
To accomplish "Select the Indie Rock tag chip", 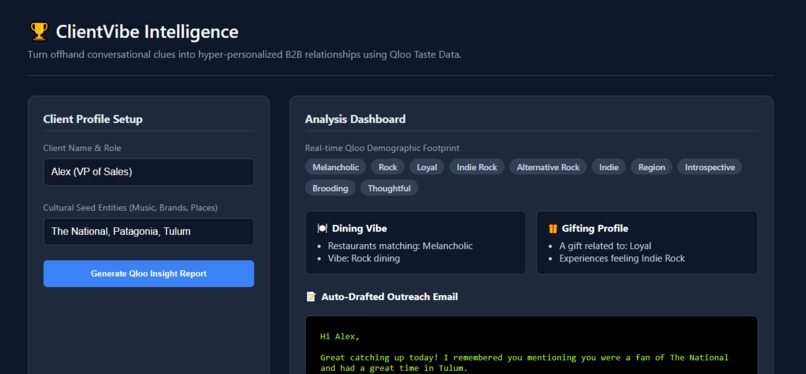I will 477,167.
